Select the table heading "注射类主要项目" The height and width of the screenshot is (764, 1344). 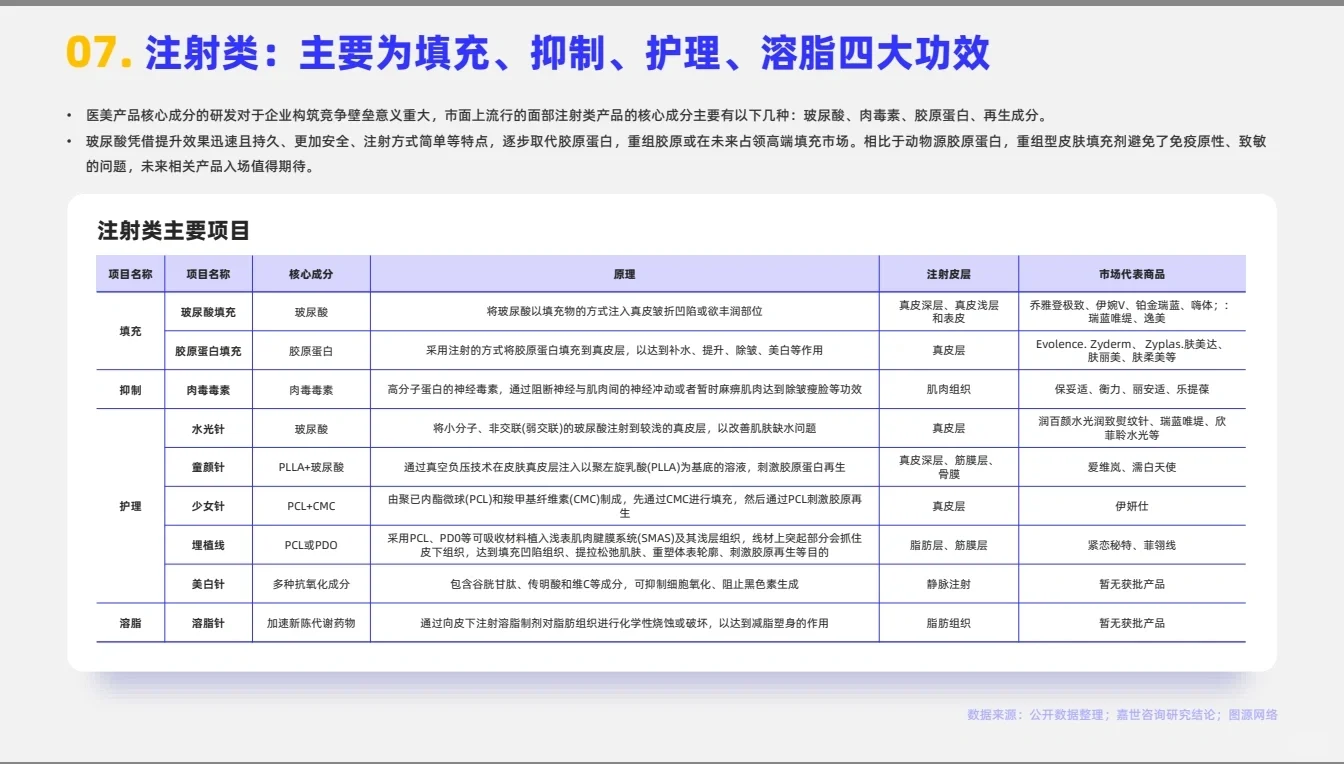173,230
